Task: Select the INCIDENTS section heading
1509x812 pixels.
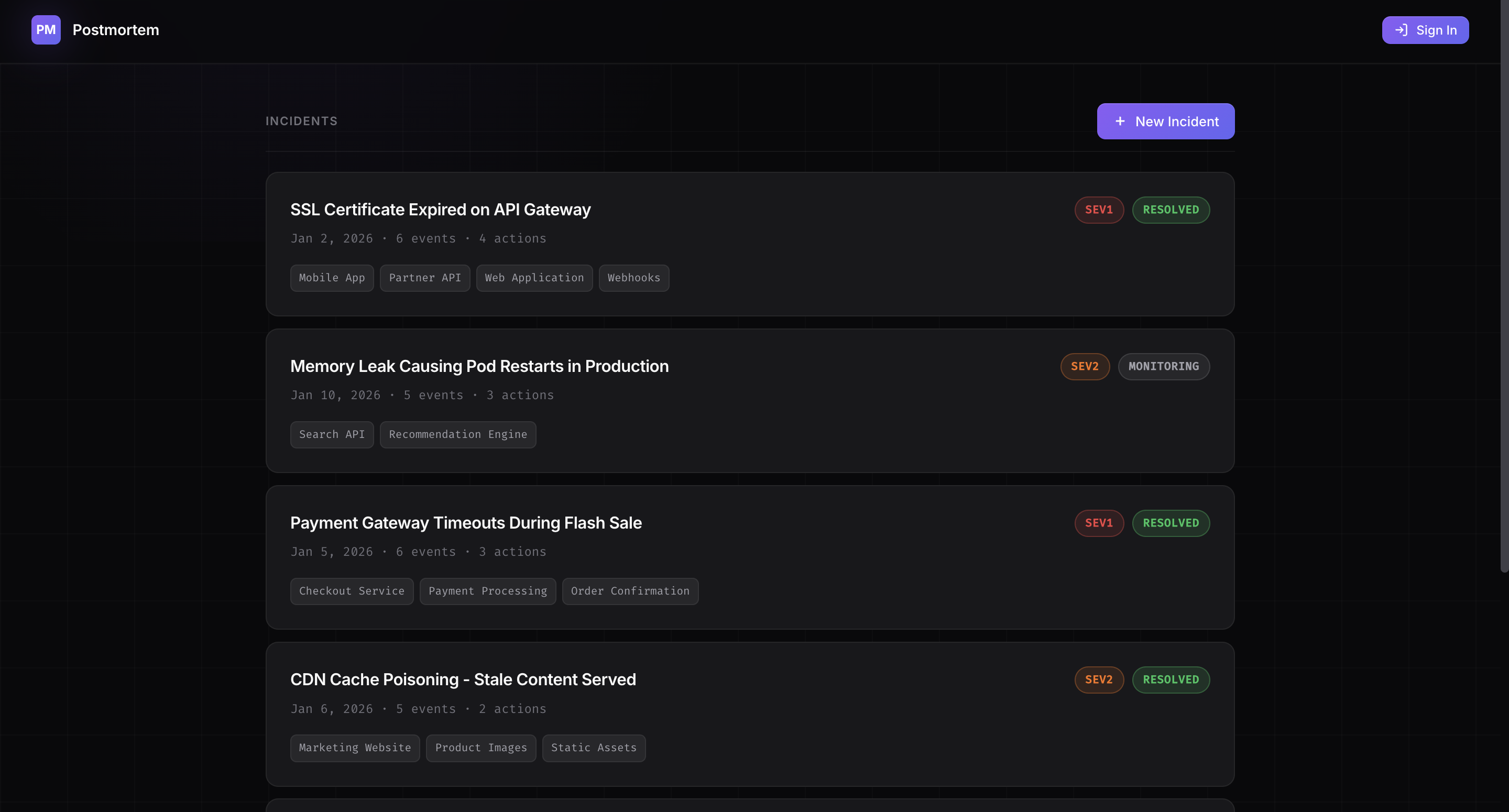Action: coord(301,120)
